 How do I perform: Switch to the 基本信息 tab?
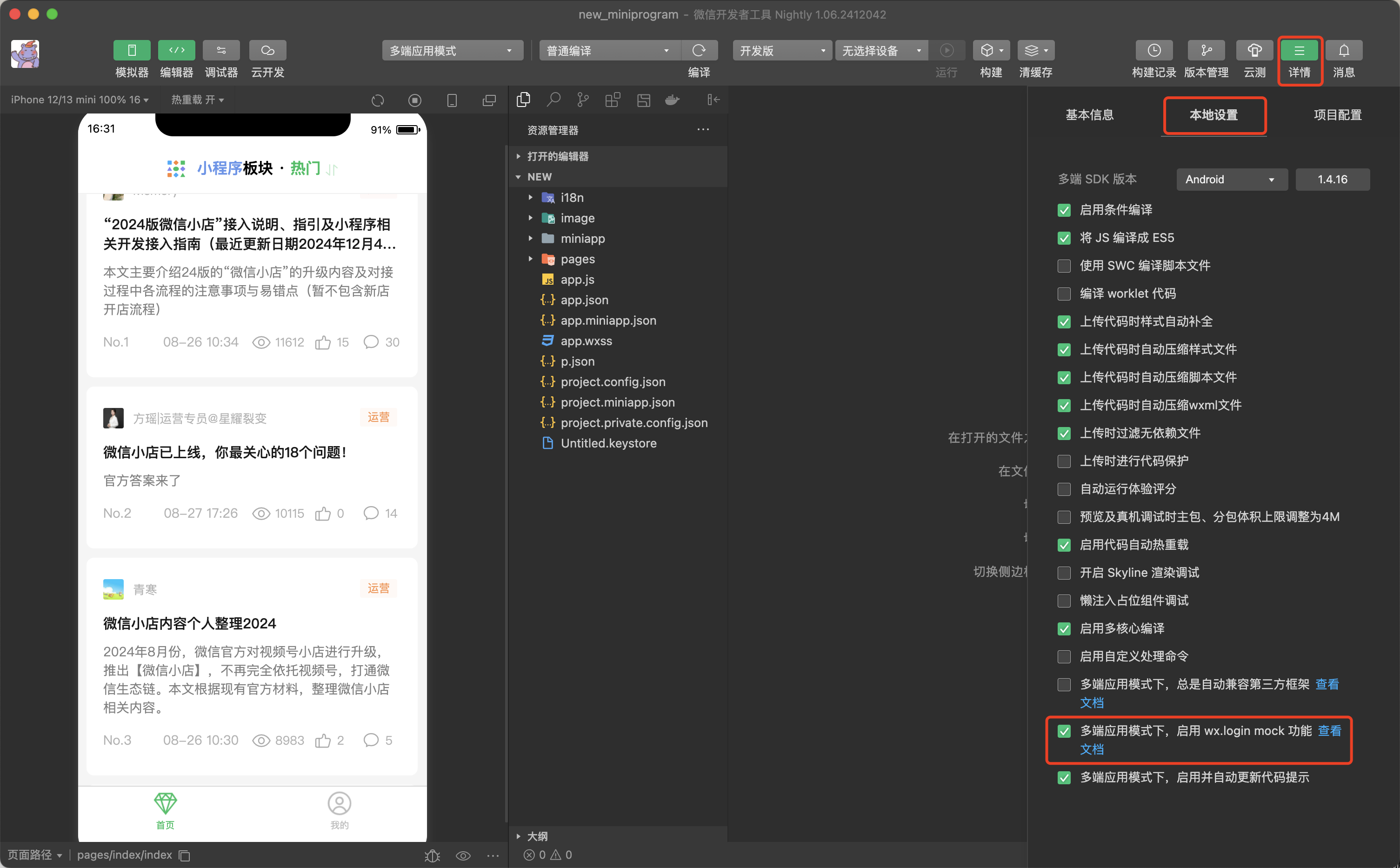pyautogui.click(x=1089, y=115)
